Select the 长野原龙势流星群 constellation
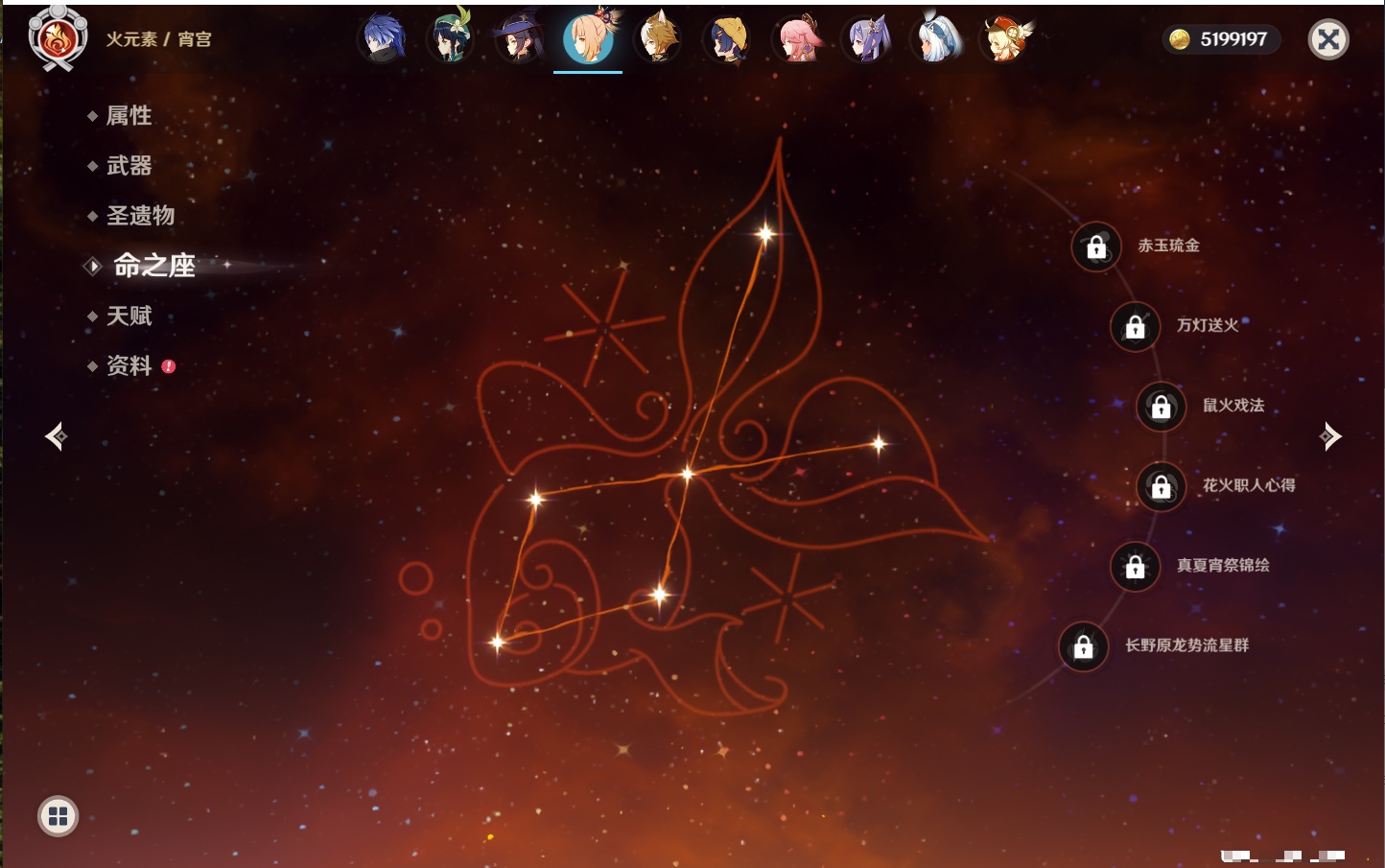The height and width of the screenshot is (868, 1385). (1083, 646)
